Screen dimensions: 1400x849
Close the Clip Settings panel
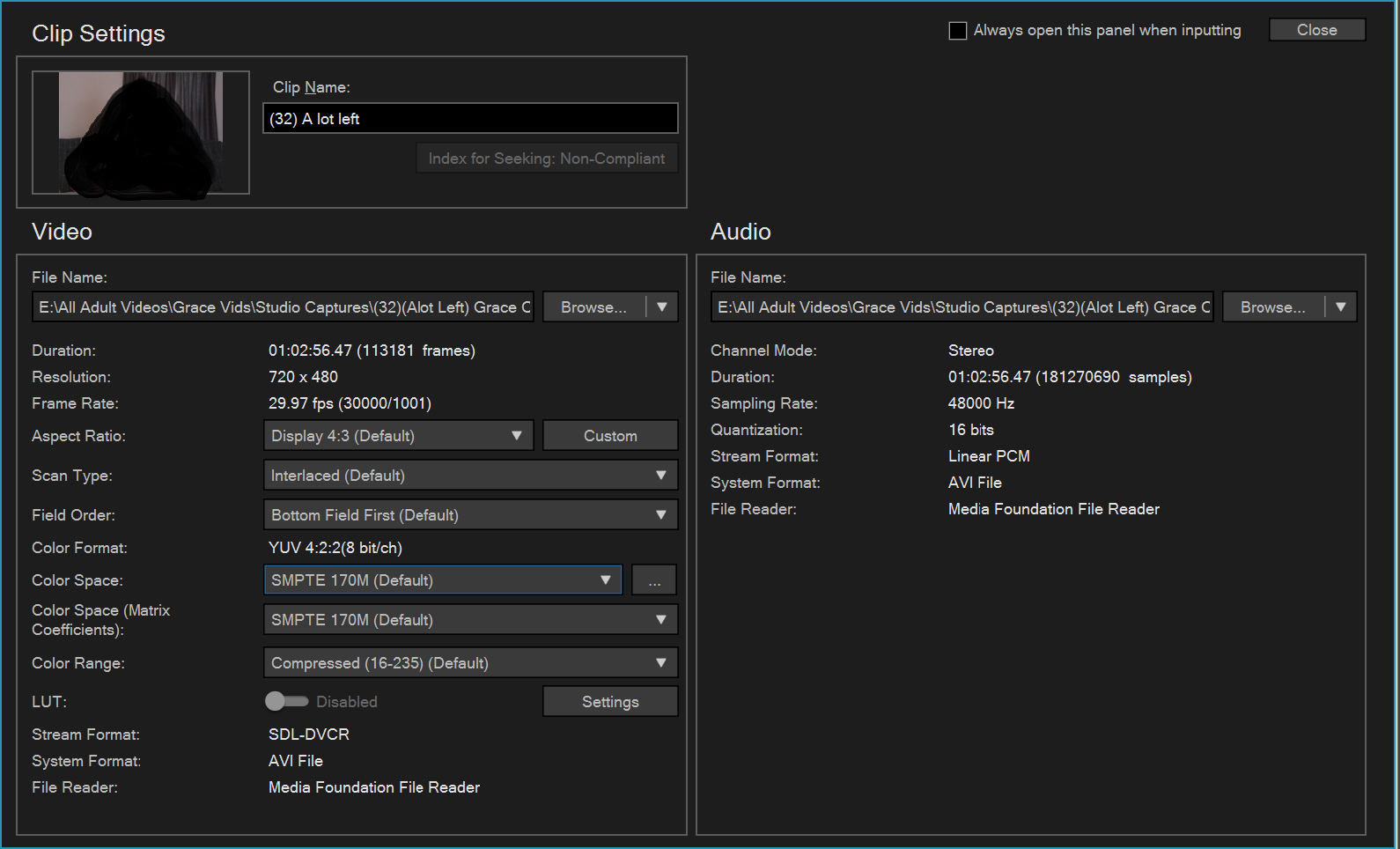tap(1316, 30)
